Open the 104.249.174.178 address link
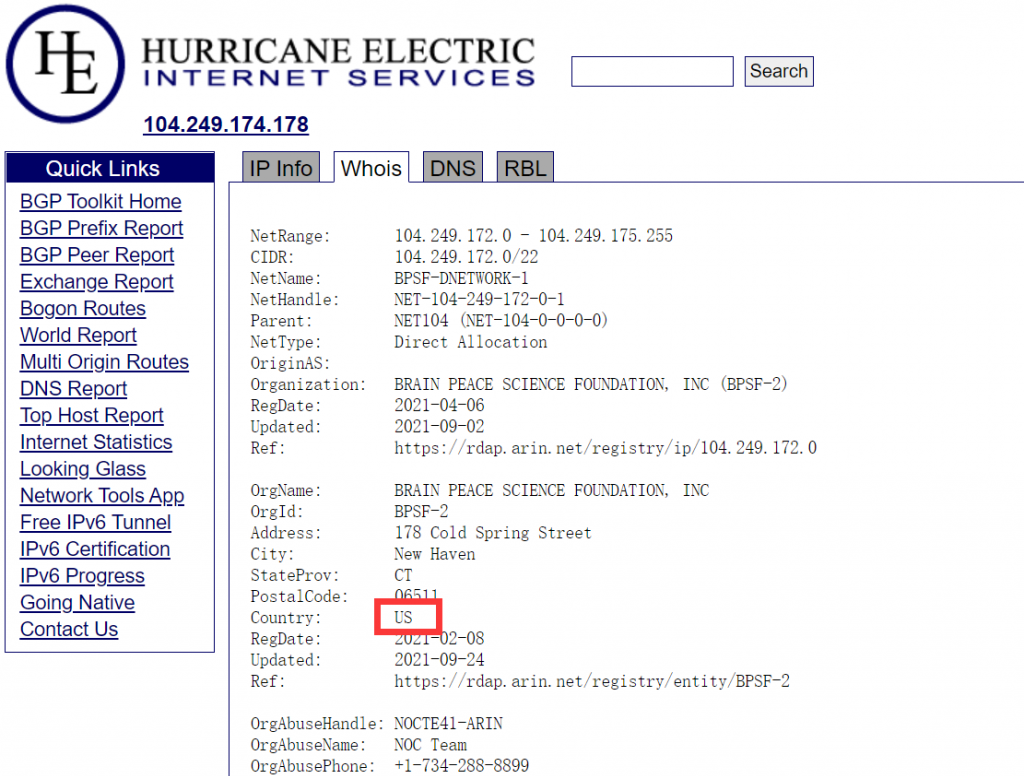 coord(226,124)
